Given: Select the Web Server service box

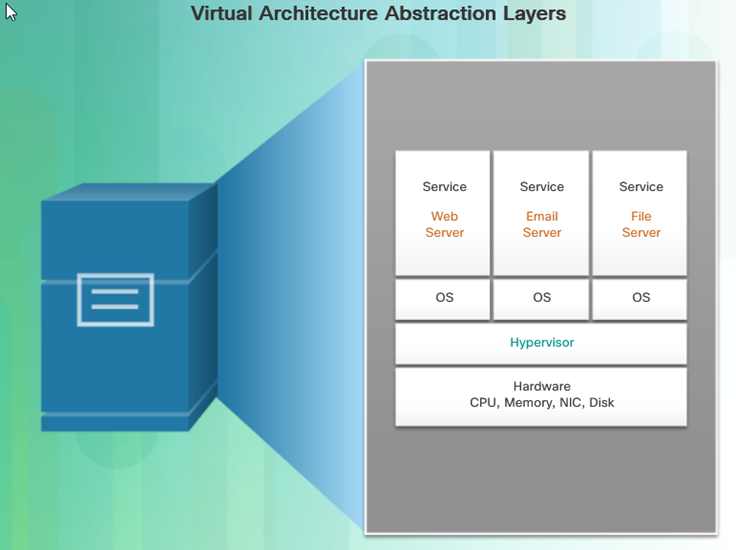Looking at the screenshot, I should [x=443, y=213].
